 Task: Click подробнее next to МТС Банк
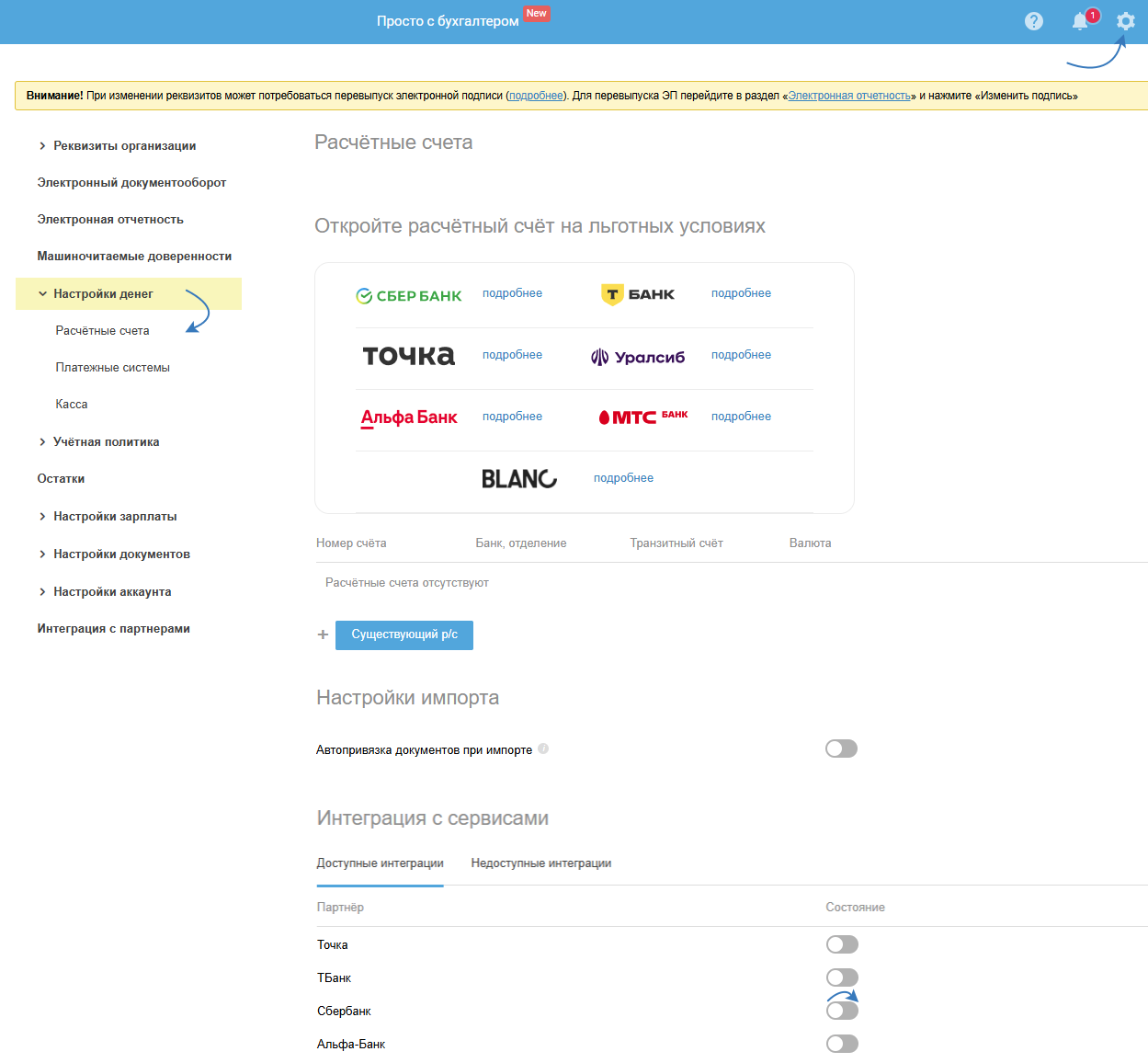(x=741, y=417)
